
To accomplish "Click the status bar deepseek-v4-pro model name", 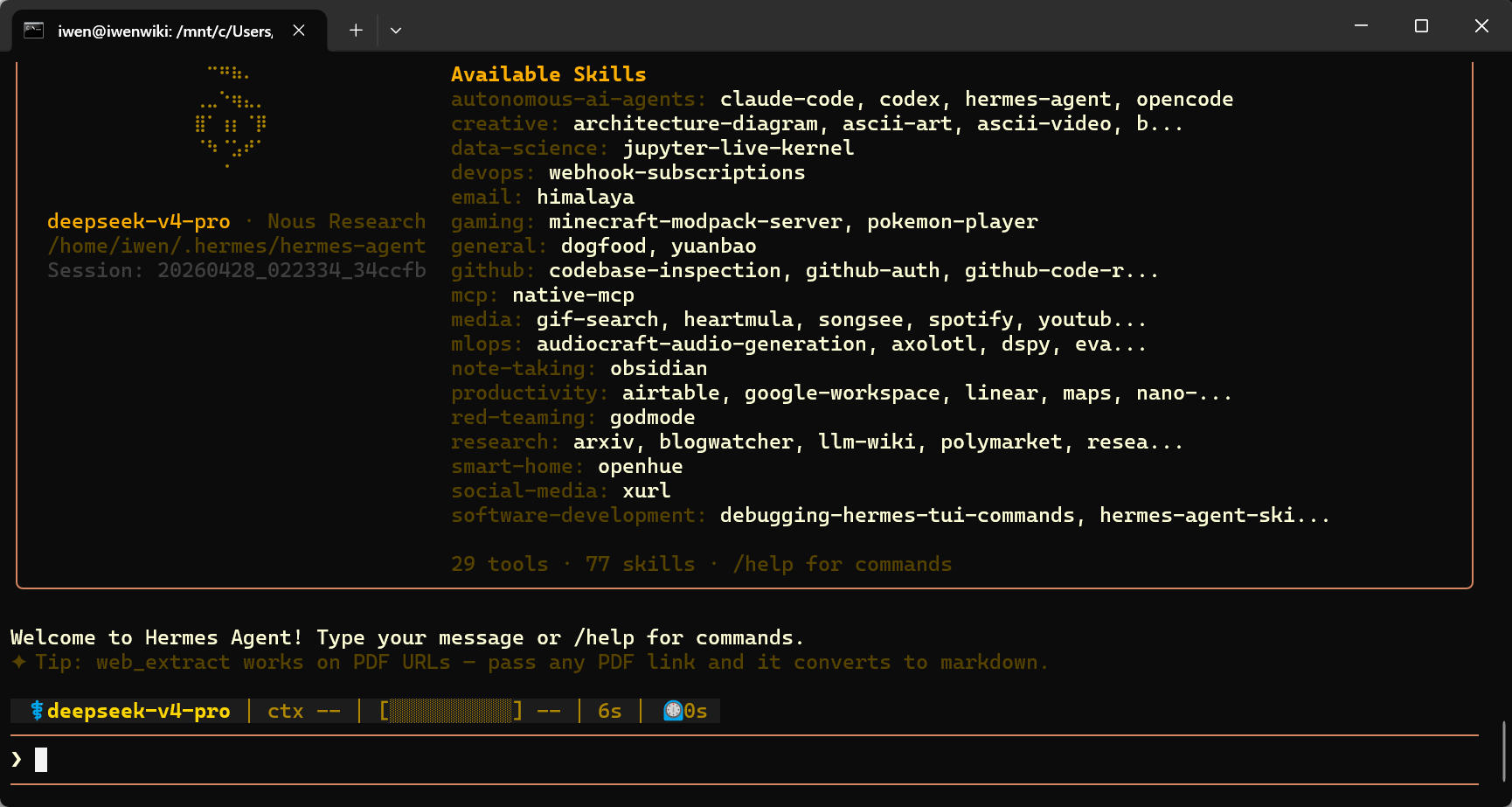I will pos(139,711).
